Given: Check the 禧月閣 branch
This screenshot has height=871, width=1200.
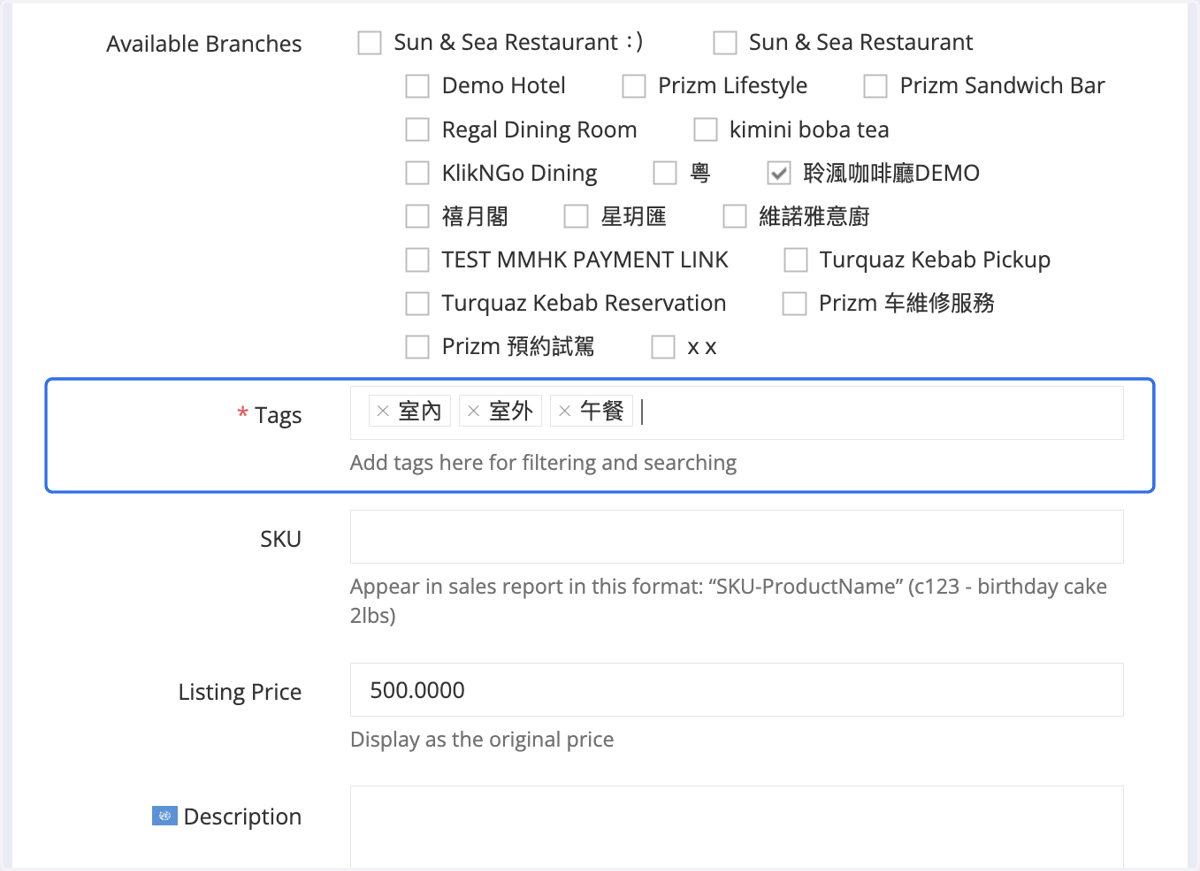Looking at the screenshot, I should click(417, 216).
